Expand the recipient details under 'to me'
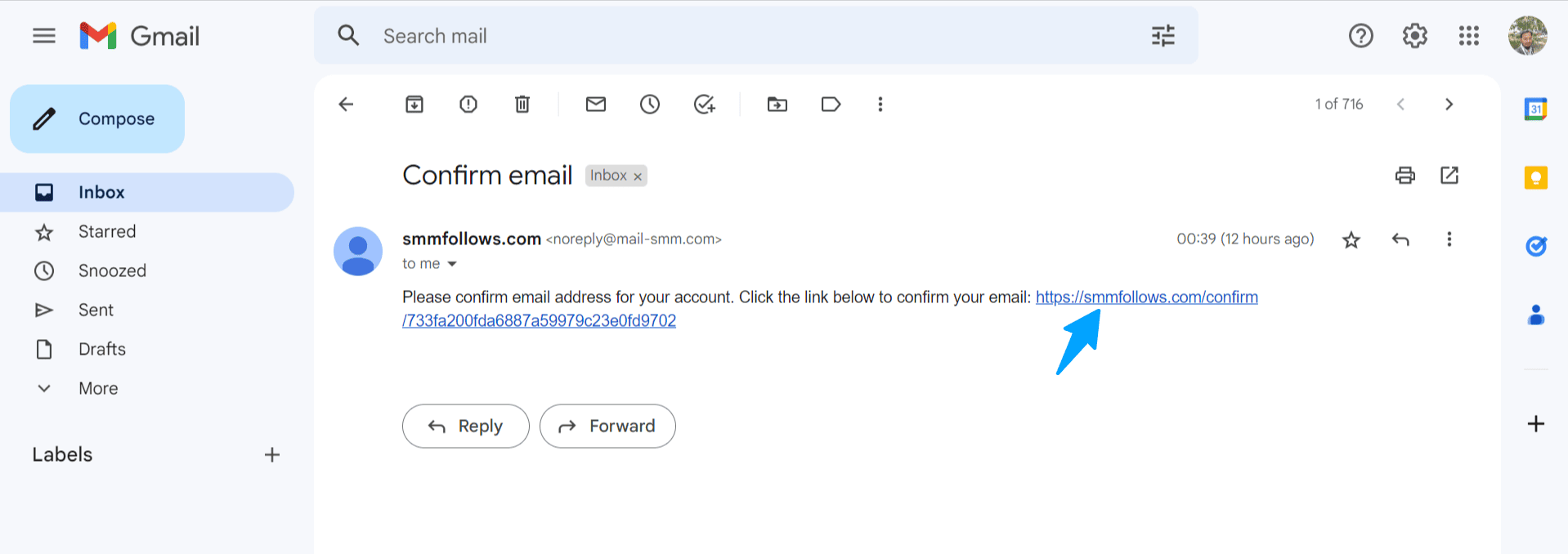1568x554 pixels. [x=452, y=263]
